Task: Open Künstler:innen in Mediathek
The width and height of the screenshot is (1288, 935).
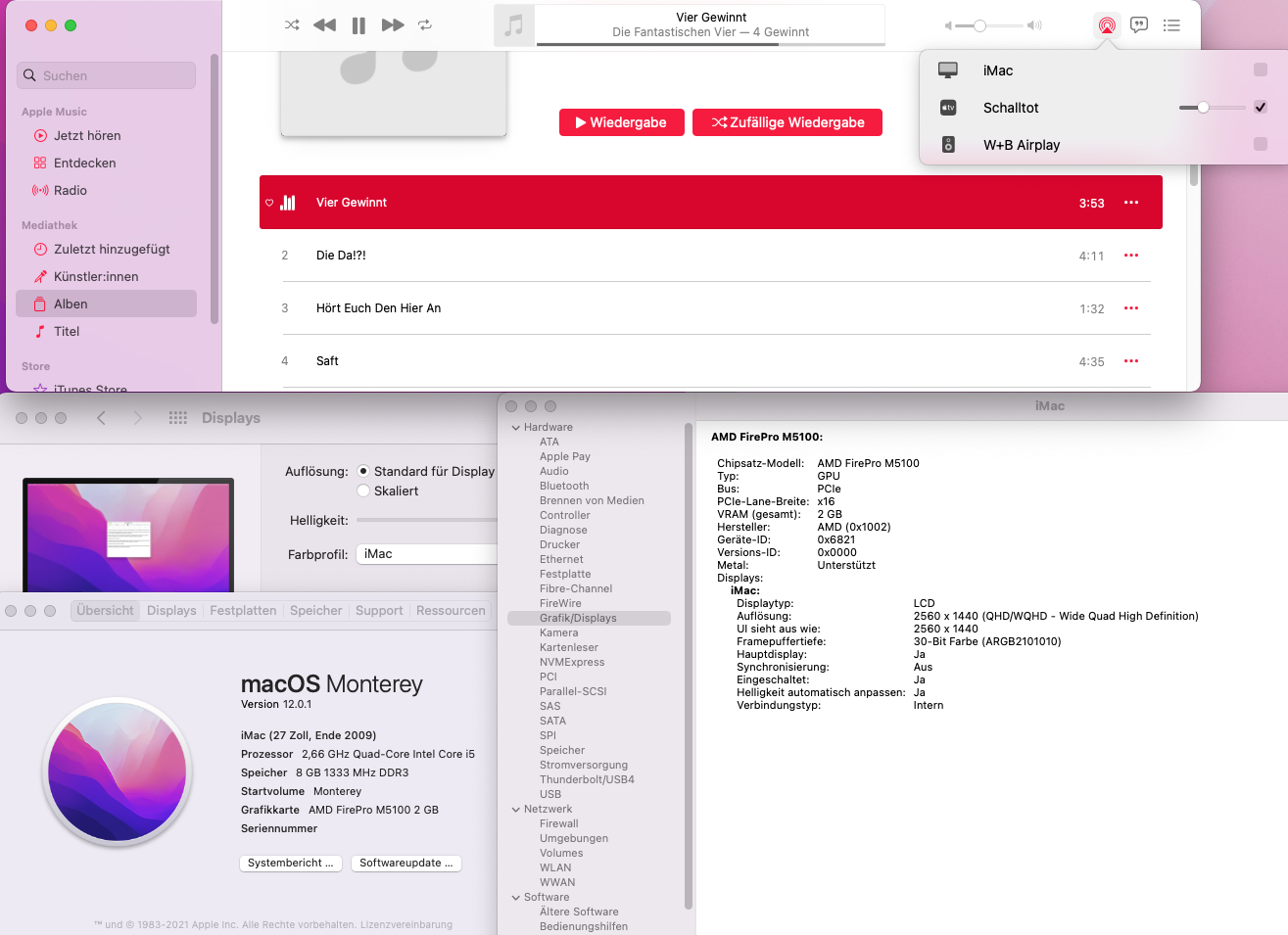Action: (x=96, y=277)
